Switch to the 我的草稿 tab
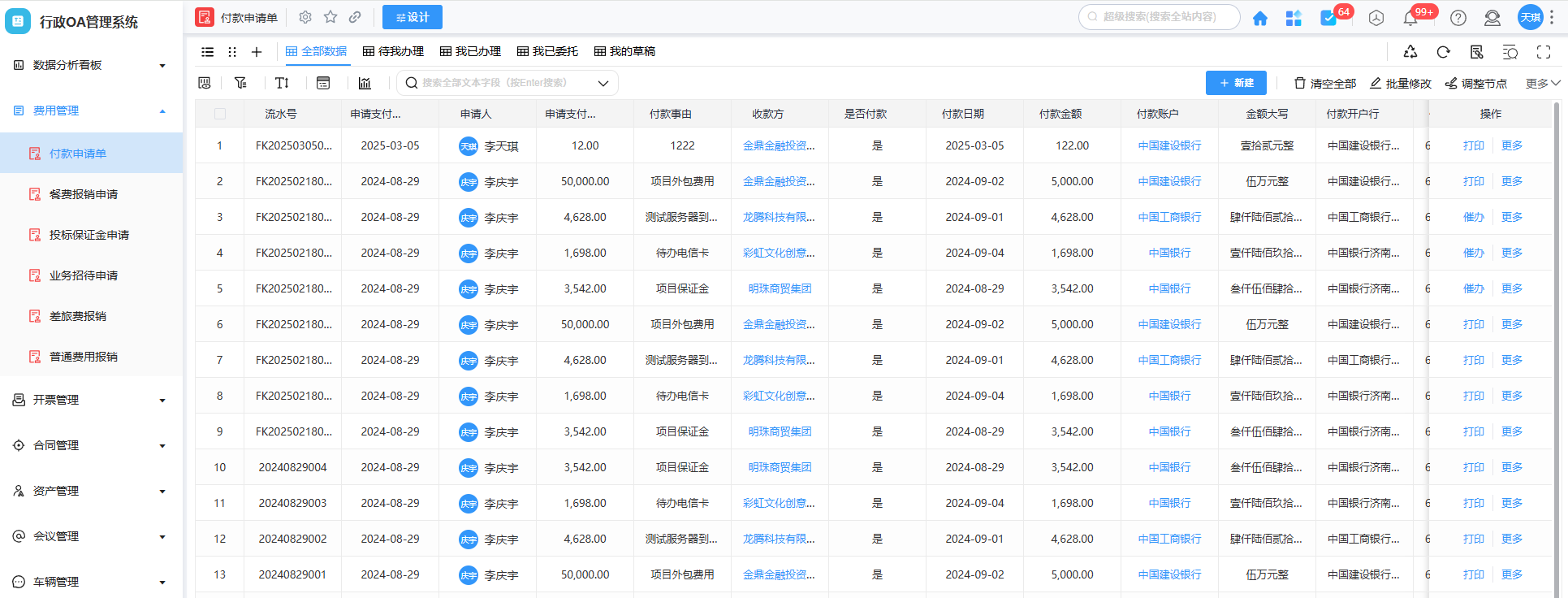Image resolution: width=1568 pixels, height=598 pixels. click(624, 51)
